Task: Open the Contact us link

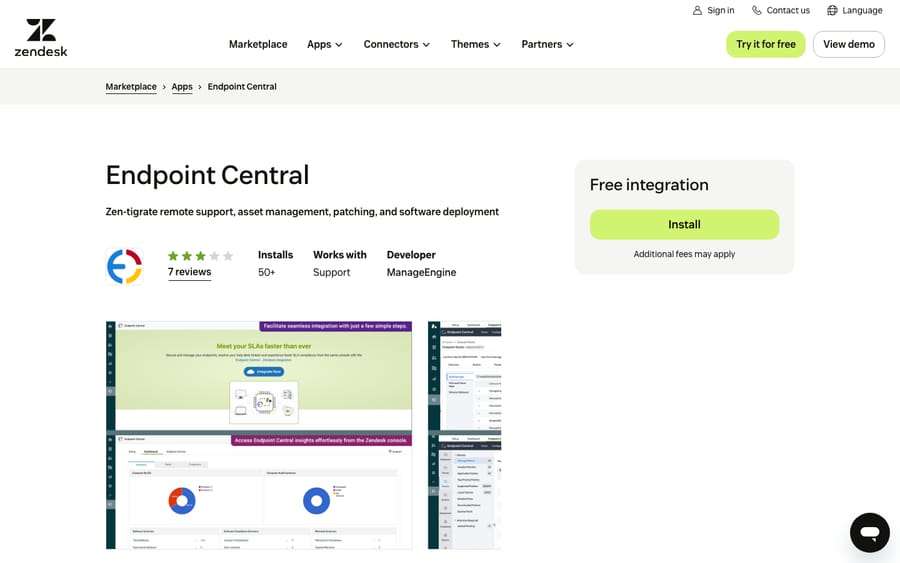Action: (781, 10)
